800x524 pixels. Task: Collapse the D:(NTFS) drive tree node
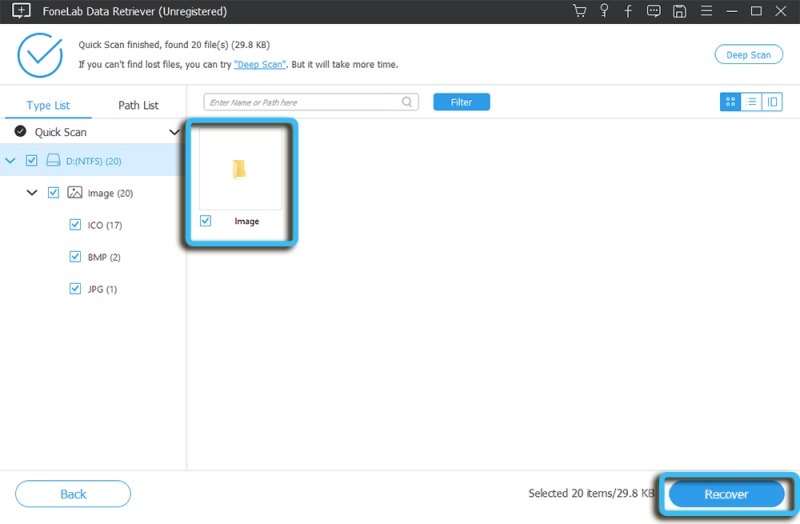pyautogui.click(x=11, y=160)
